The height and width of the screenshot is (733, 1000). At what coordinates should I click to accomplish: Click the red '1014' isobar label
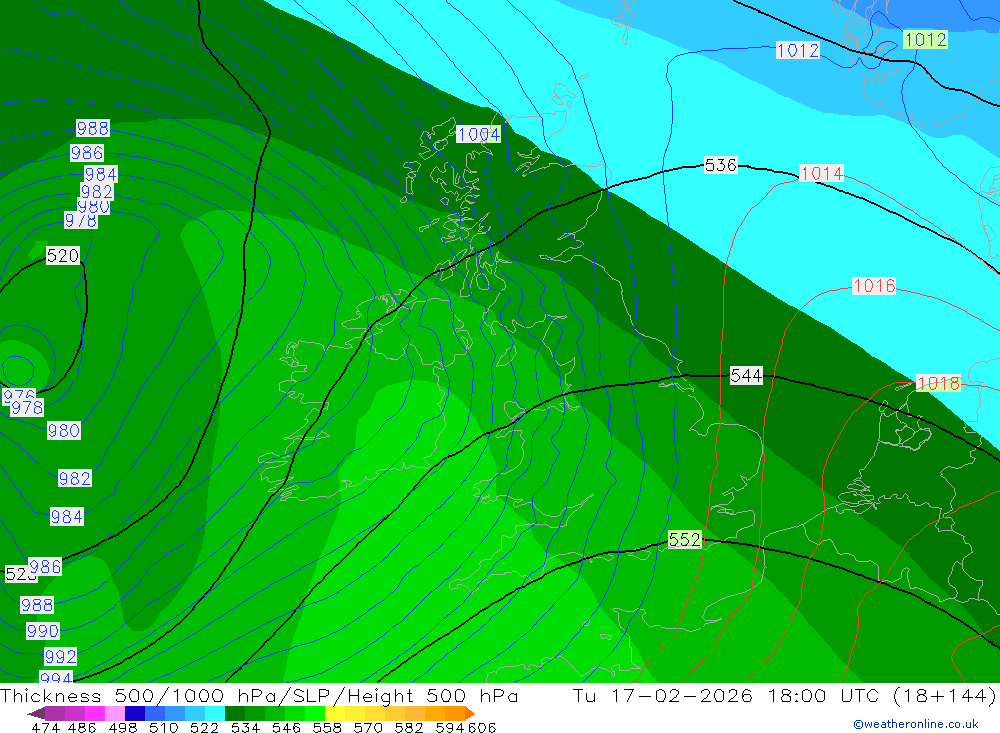pyautogui.click(x=821, y=174)
